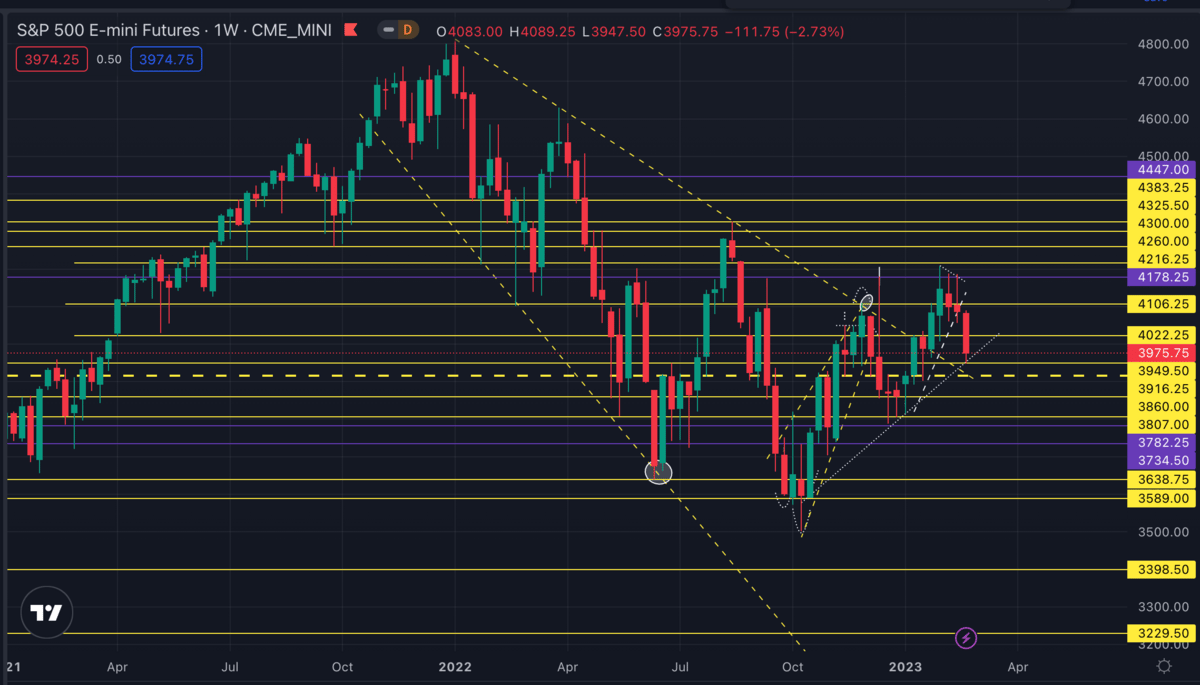
Task: Select the 3916.25 price label
Action: [1161, 389]
